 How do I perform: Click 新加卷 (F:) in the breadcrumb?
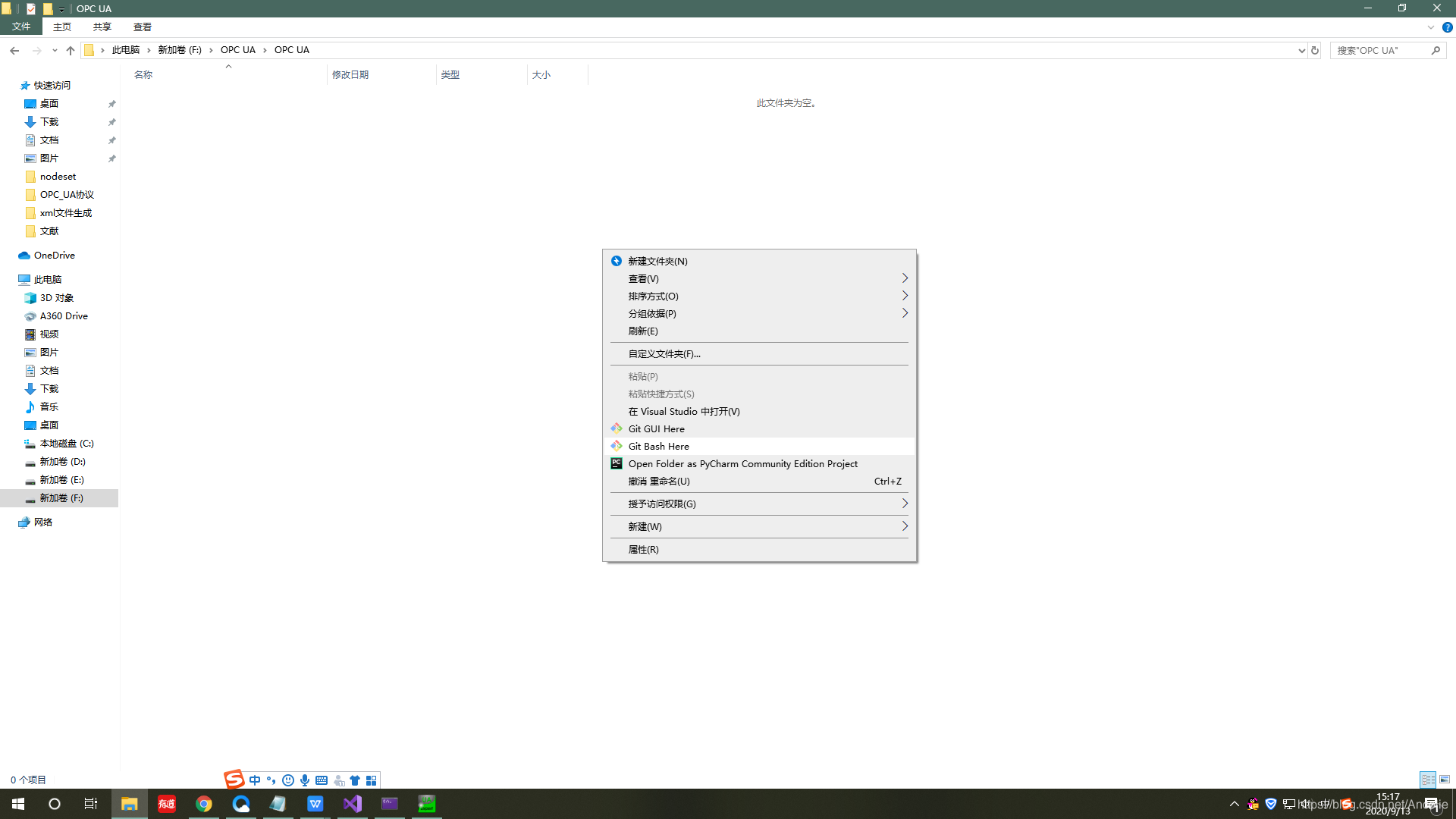click(180, 50)
